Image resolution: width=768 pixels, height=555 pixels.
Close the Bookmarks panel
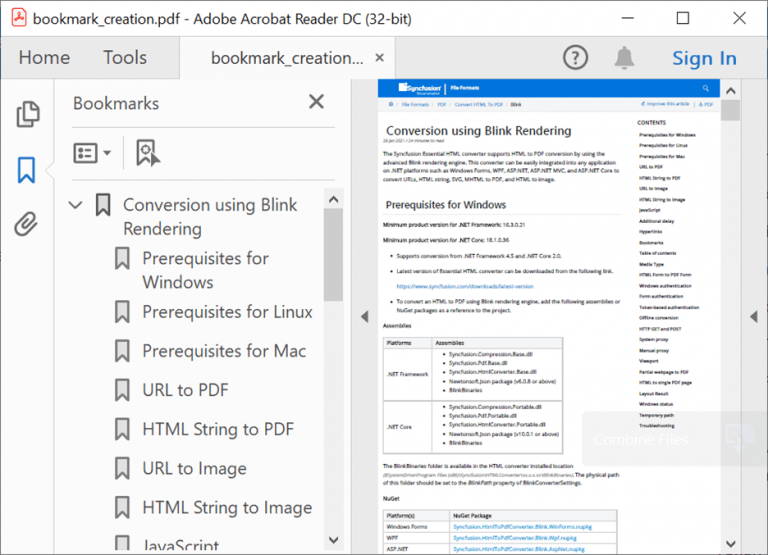pos(316,102)
